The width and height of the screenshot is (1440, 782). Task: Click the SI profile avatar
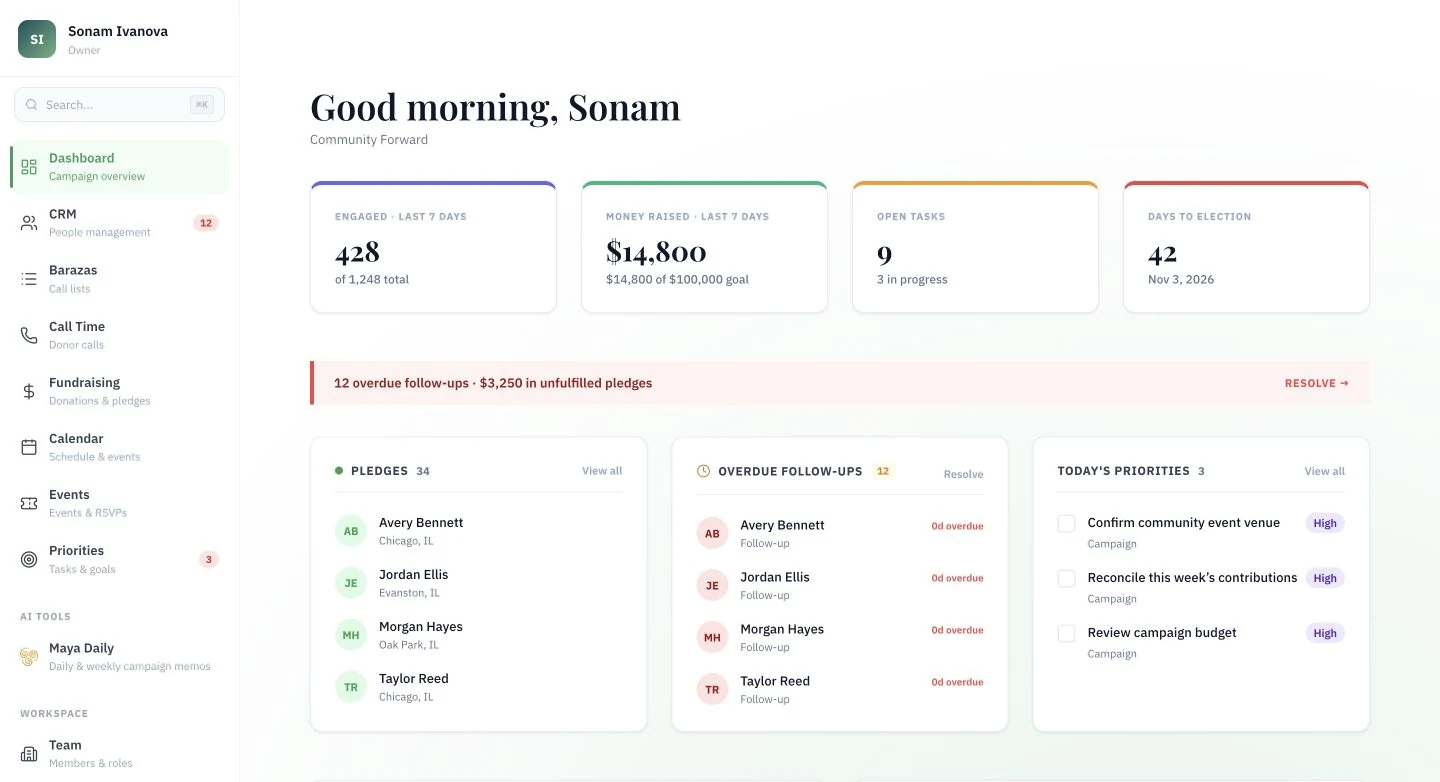click(x=37, y=39)
